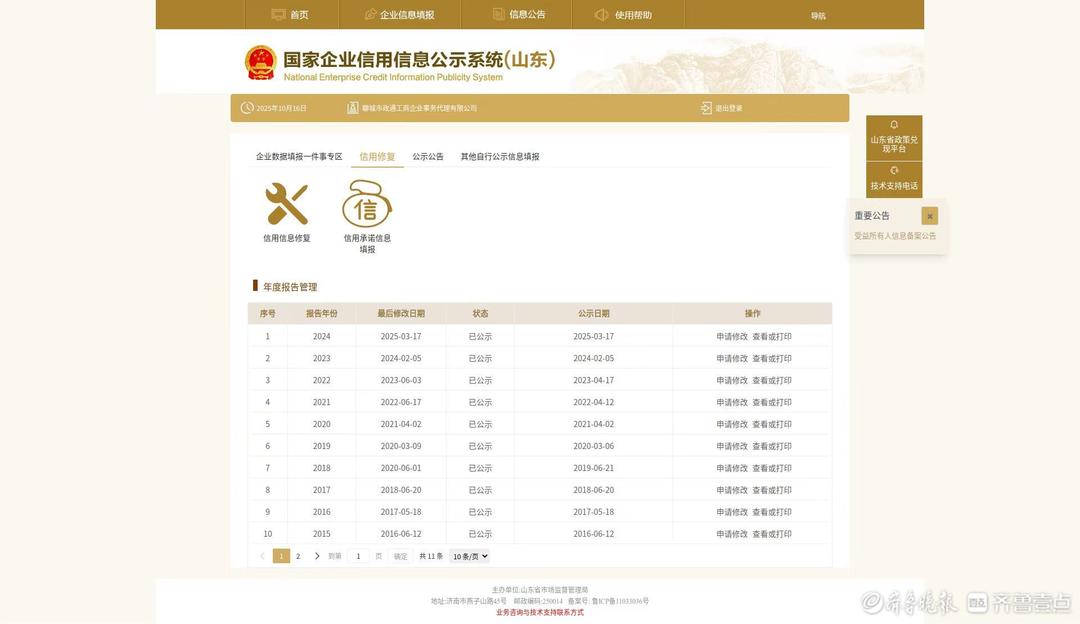Click the 退出登录 text link
The image size is (1080, 624).
(729, 108)
